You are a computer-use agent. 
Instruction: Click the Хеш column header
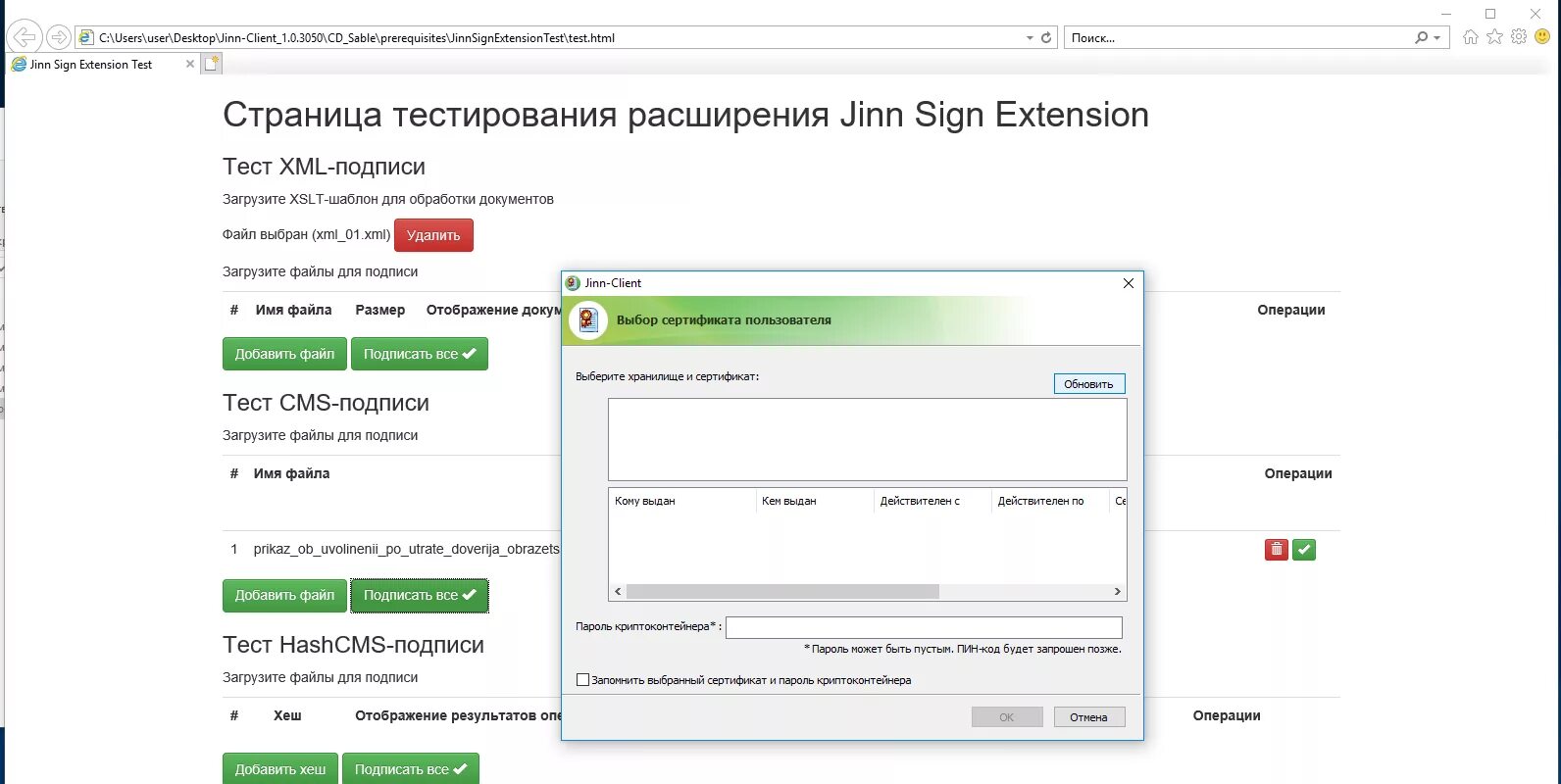click(x=287, y=715)
